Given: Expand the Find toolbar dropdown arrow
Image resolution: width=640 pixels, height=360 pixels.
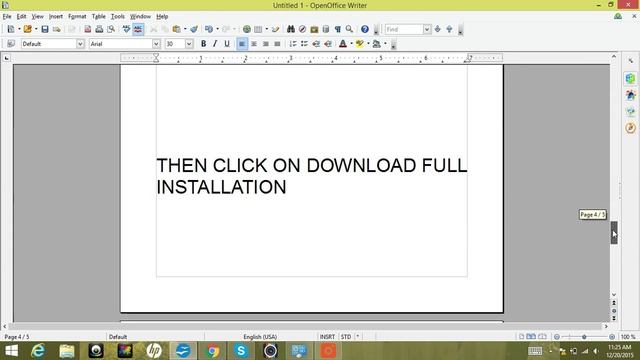Looking at the screenshot, I should [x=427, y=29].
